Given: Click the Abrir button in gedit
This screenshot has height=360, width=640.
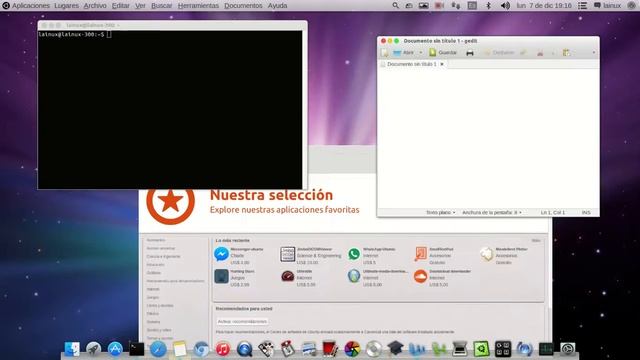Looking at the screenshot, I should coord(403,53).
